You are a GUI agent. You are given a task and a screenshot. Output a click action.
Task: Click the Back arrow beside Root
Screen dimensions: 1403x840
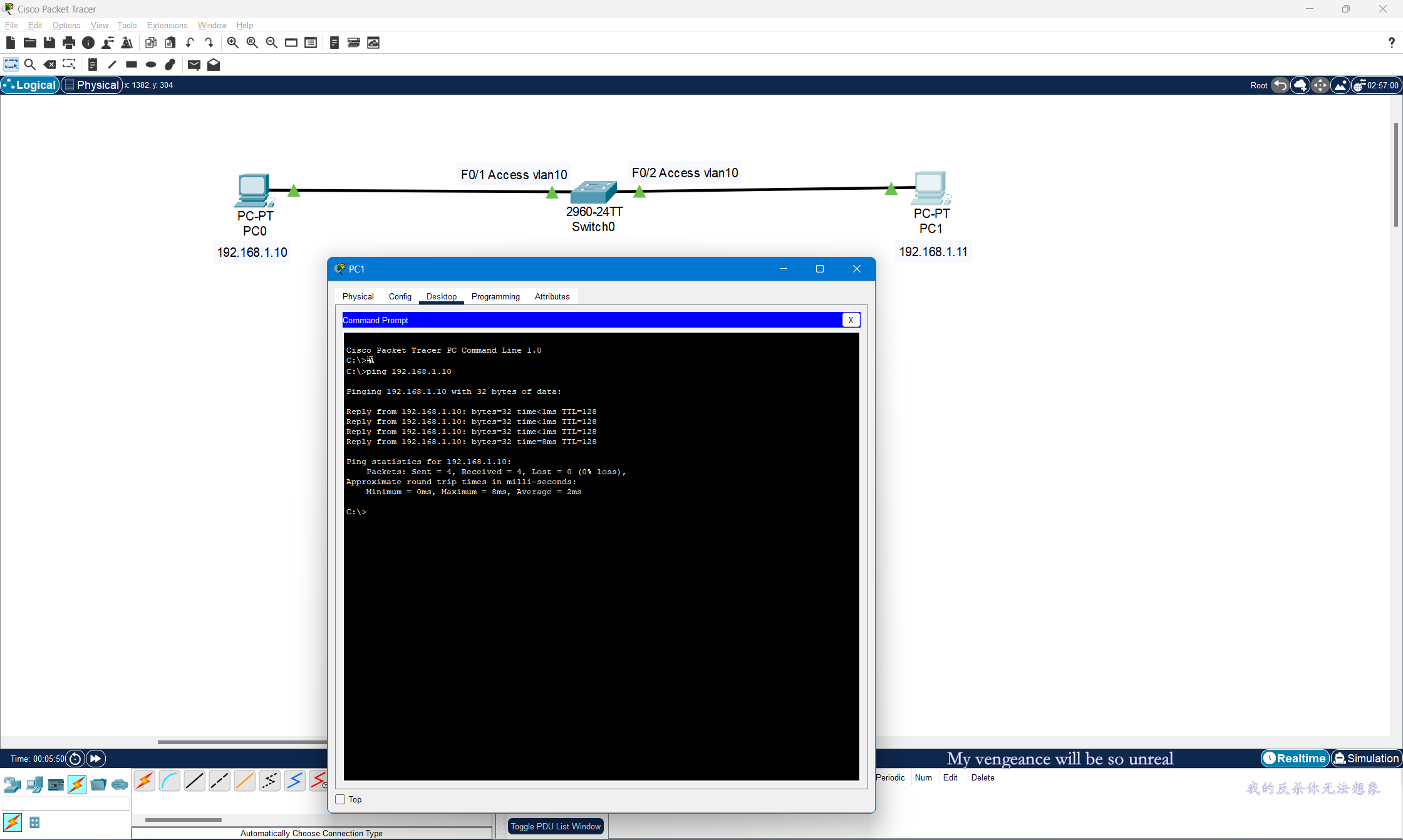point(1280,85)
